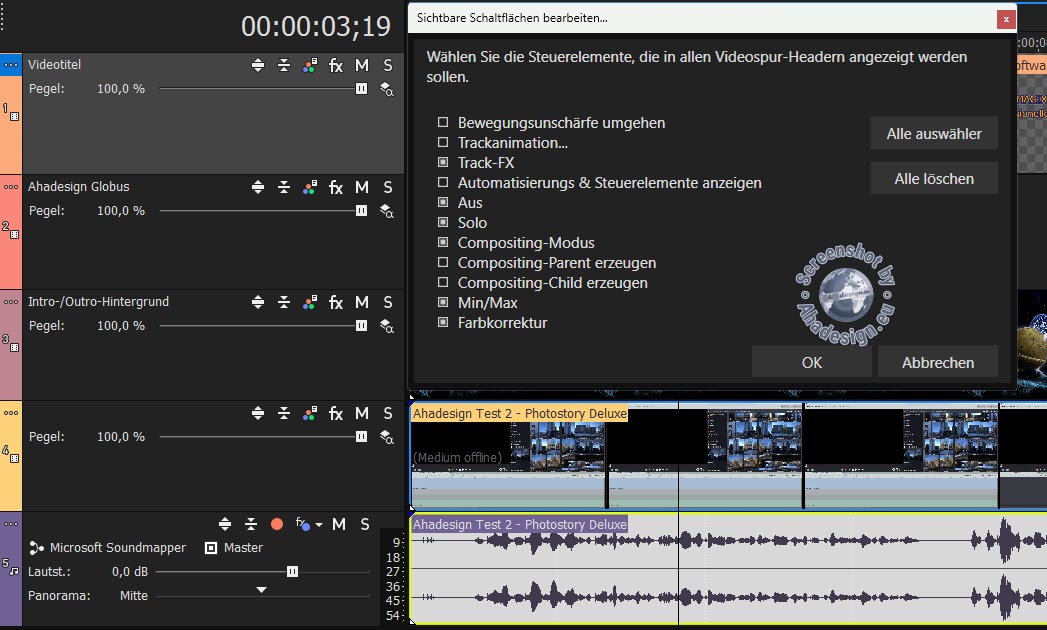Mute the Videotitel track
This screenshot has width=1047, height=630.
pos(362,65)
